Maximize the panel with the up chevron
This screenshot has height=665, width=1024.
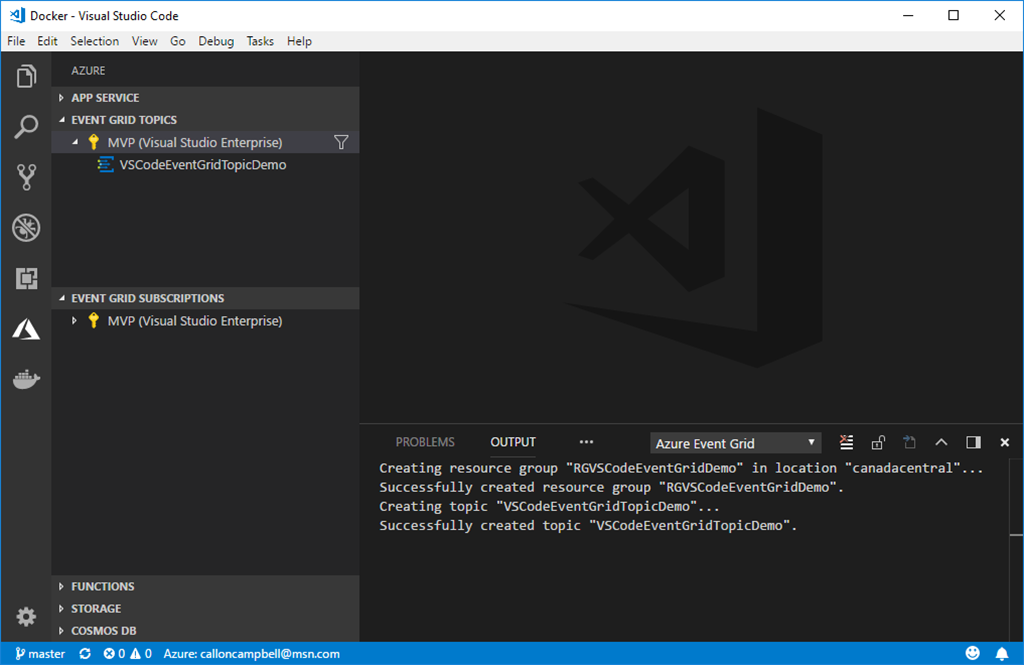coord(941,442)
